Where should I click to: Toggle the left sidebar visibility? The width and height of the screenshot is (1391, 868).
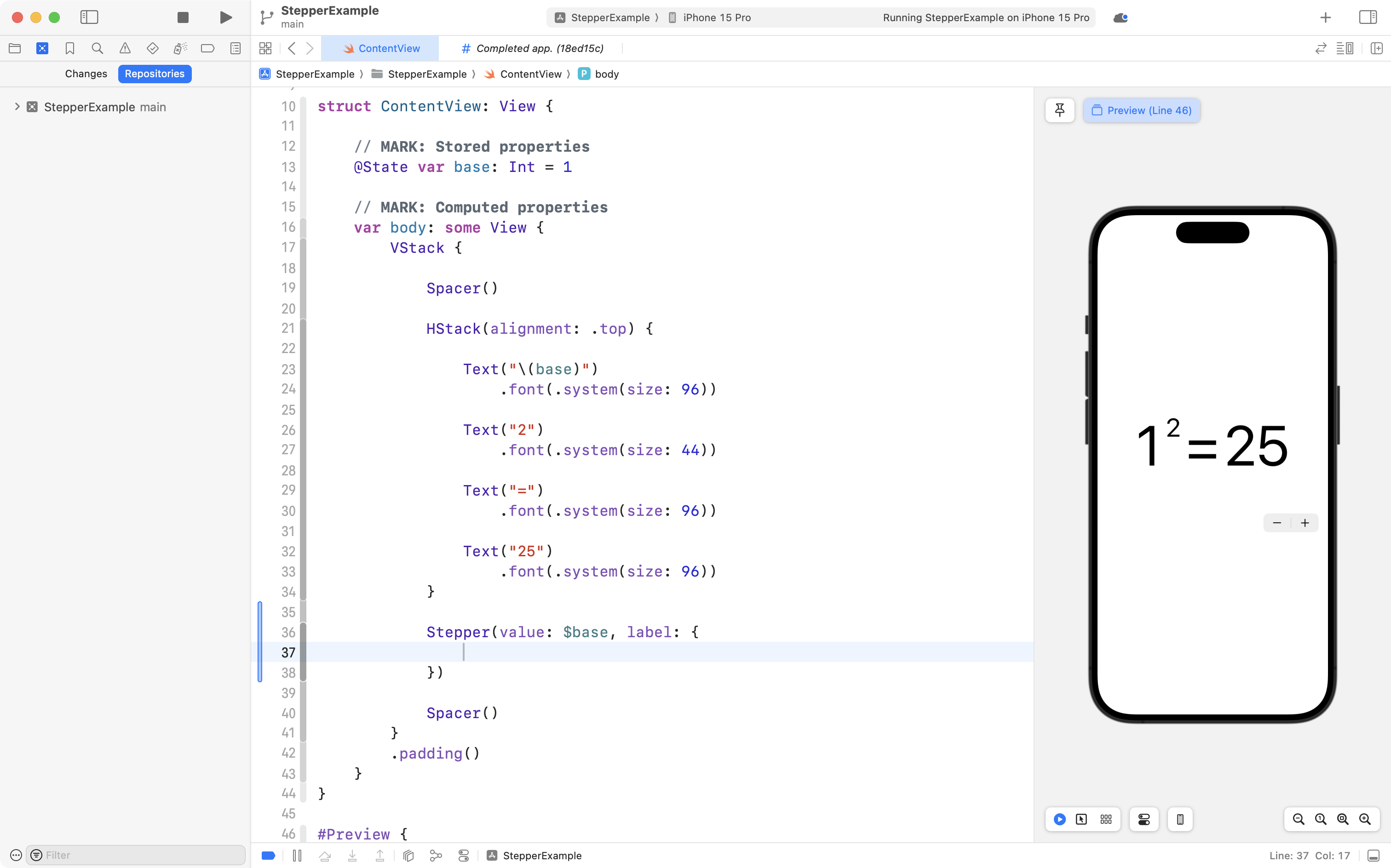(x=90, y=17)
